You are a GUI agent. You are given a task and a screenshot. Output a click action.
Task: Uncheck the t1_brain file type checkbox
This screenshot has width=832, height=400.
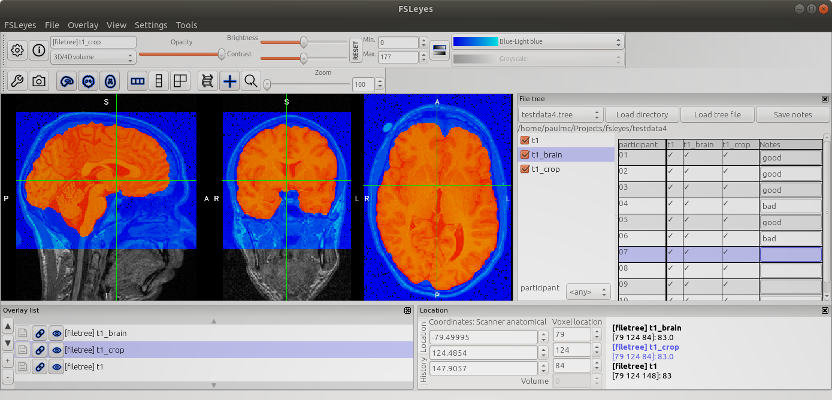click(524, 155)
